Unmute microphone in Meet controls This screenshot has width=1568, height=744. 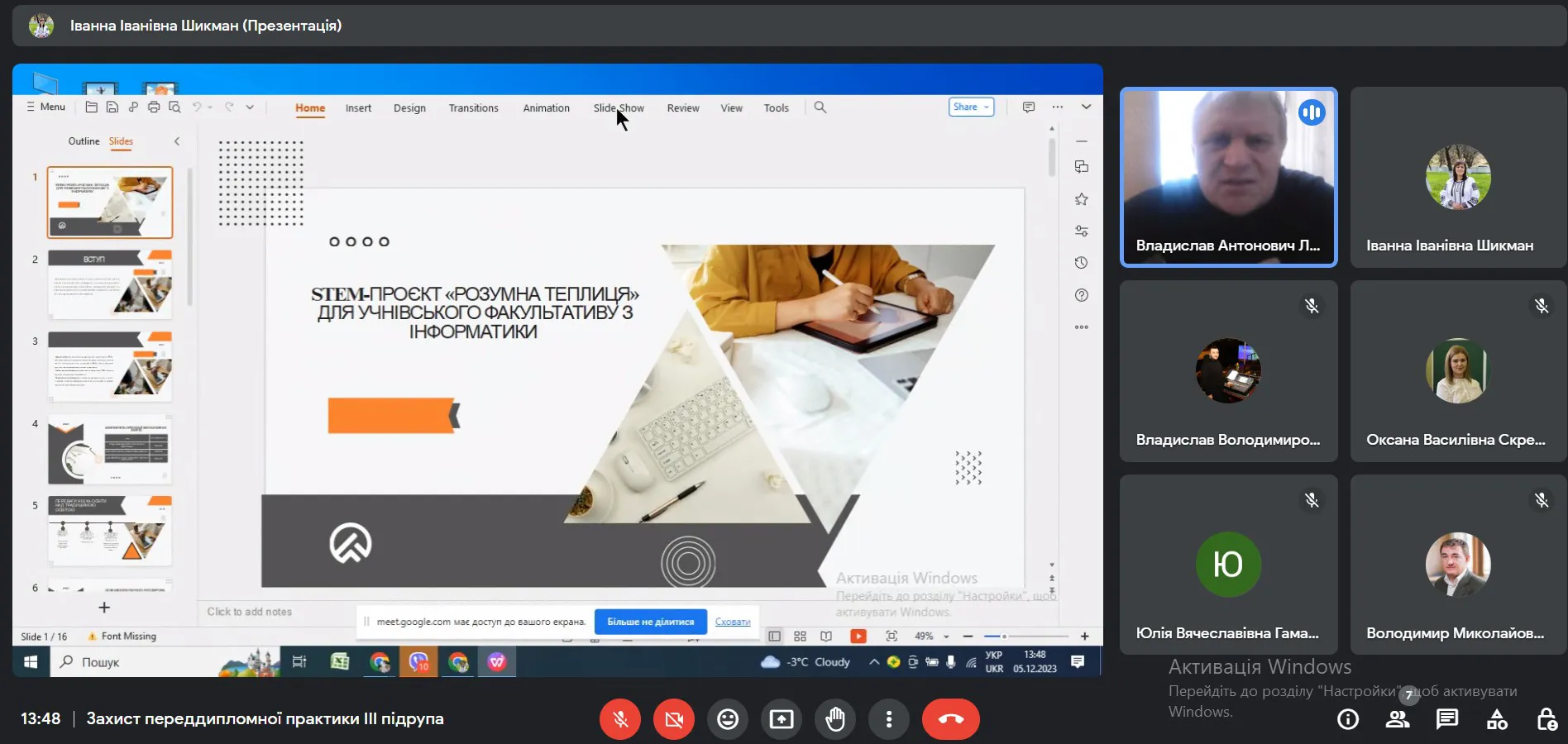coord(620,719)
